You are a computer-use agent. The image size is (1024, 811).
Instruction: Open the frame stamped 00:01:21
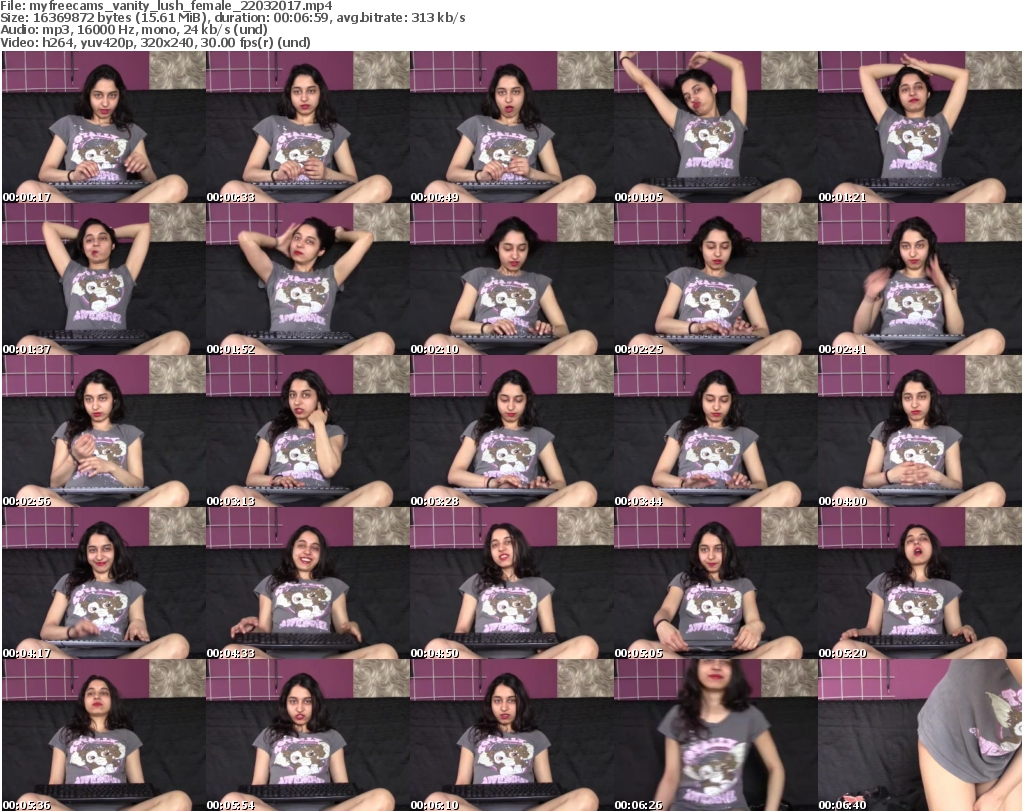point(920,127)
